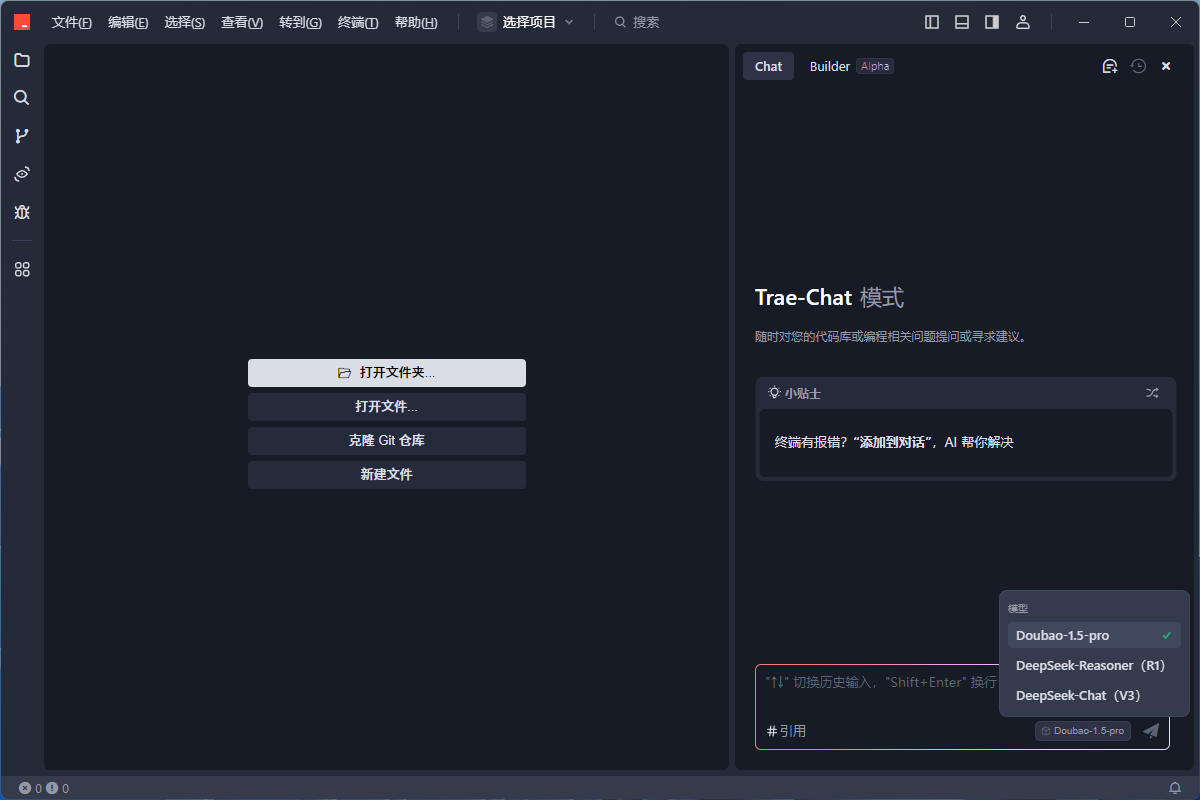This screenshot has width=1200, height=800.
Task: Open the user account icon
Action: coord(1022,22)
